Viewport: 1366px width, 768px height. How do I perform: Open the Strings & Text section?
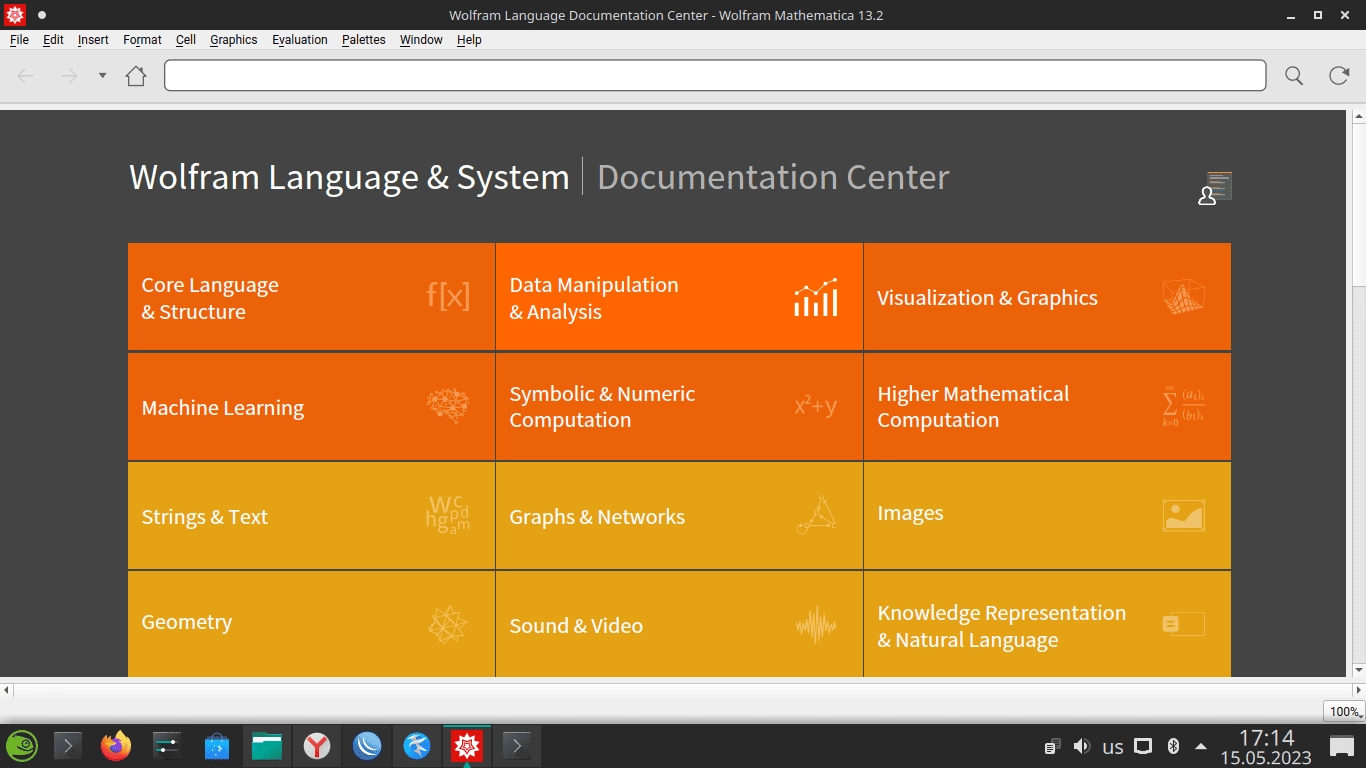tap(311, 516)
